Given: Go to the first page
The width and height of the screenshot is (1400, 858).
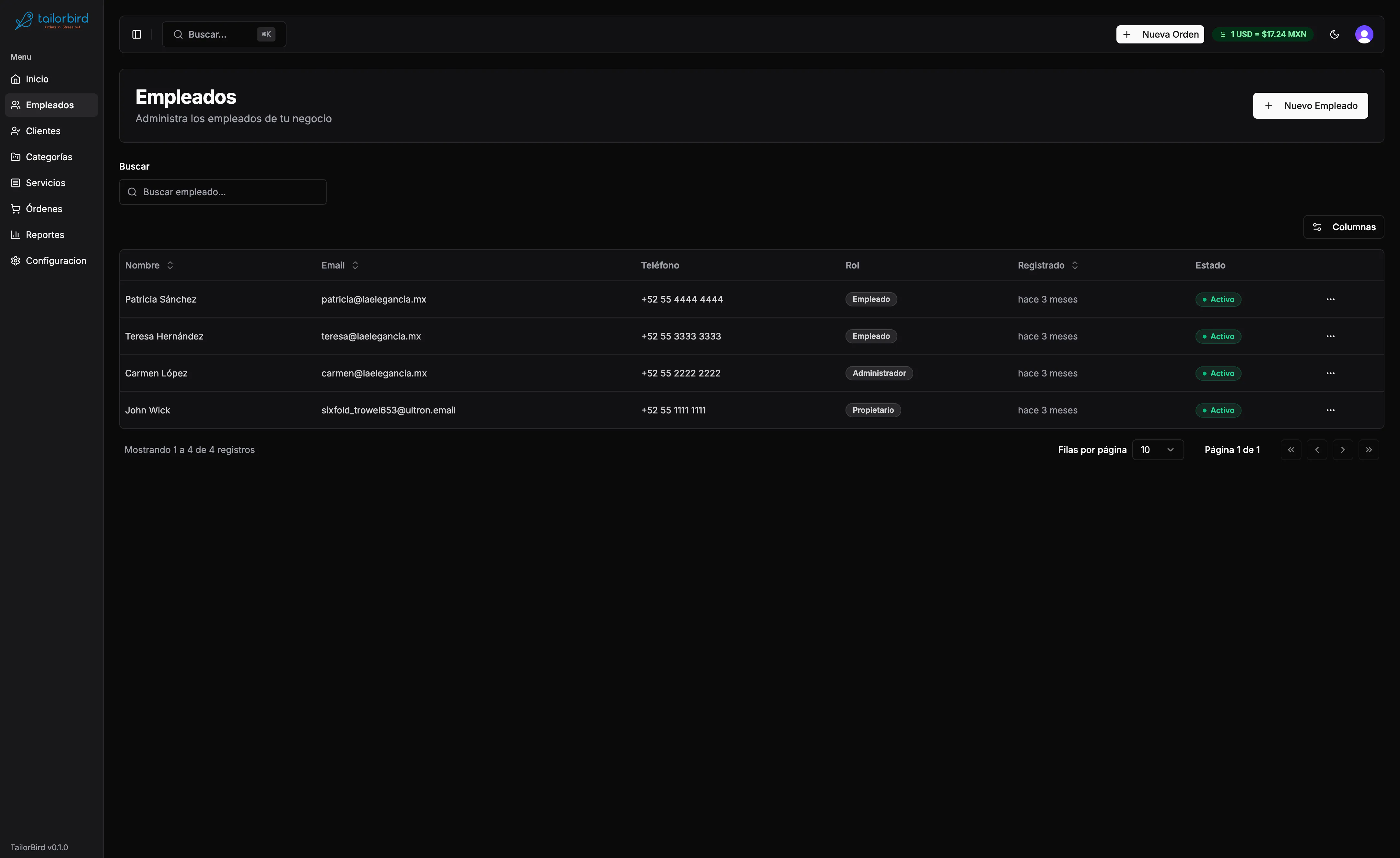Looking at the screenshot, I should [x=1291, y=450].
